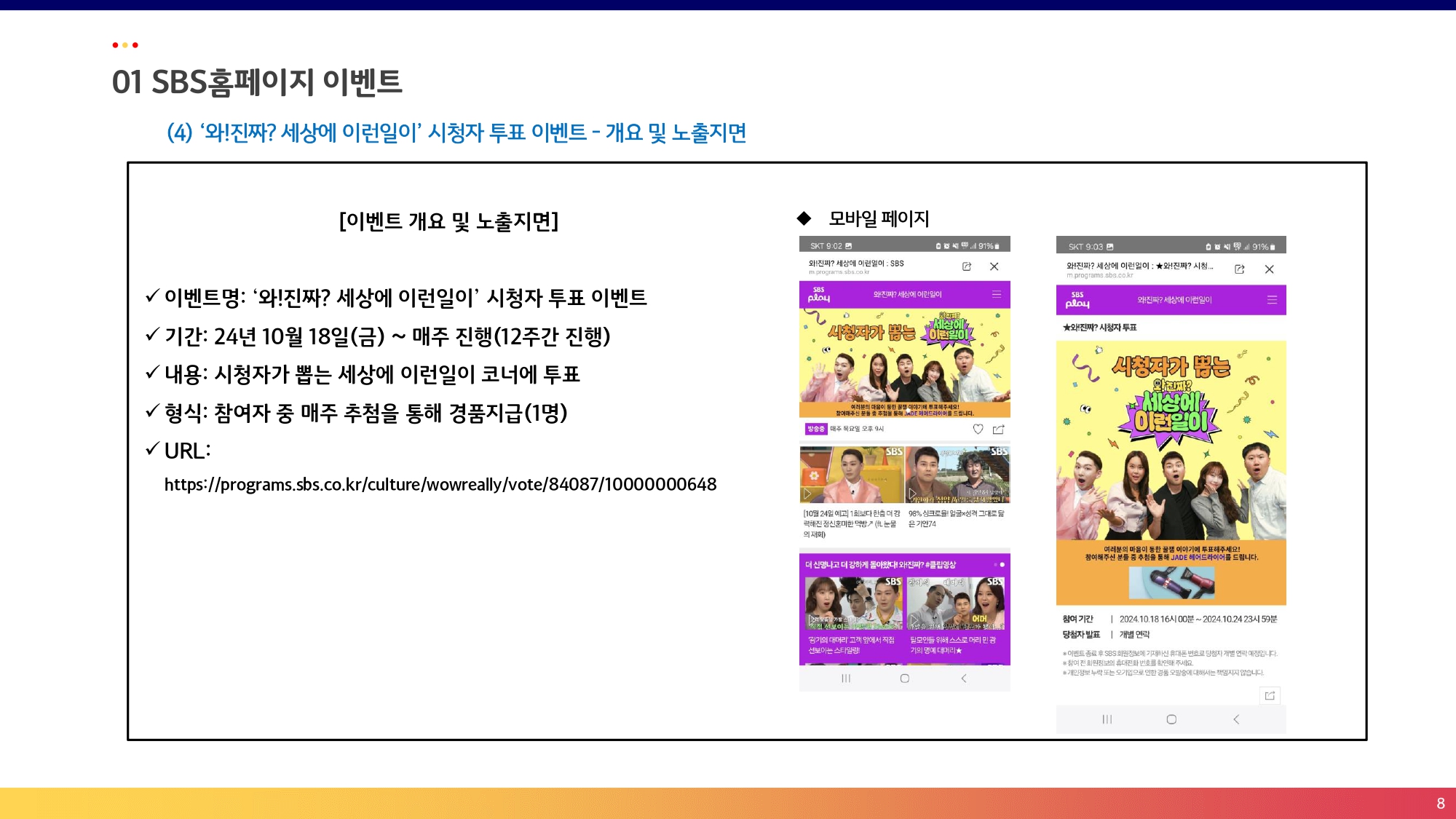Open the '광기의 대머리' clip thumbnail
Screen dimensions: 1456x819
click(853, 604)
